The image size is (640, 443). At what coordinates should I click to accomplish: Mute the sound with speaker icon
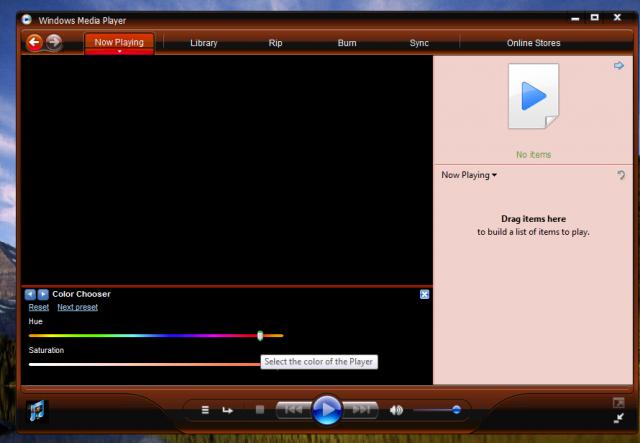396,410
